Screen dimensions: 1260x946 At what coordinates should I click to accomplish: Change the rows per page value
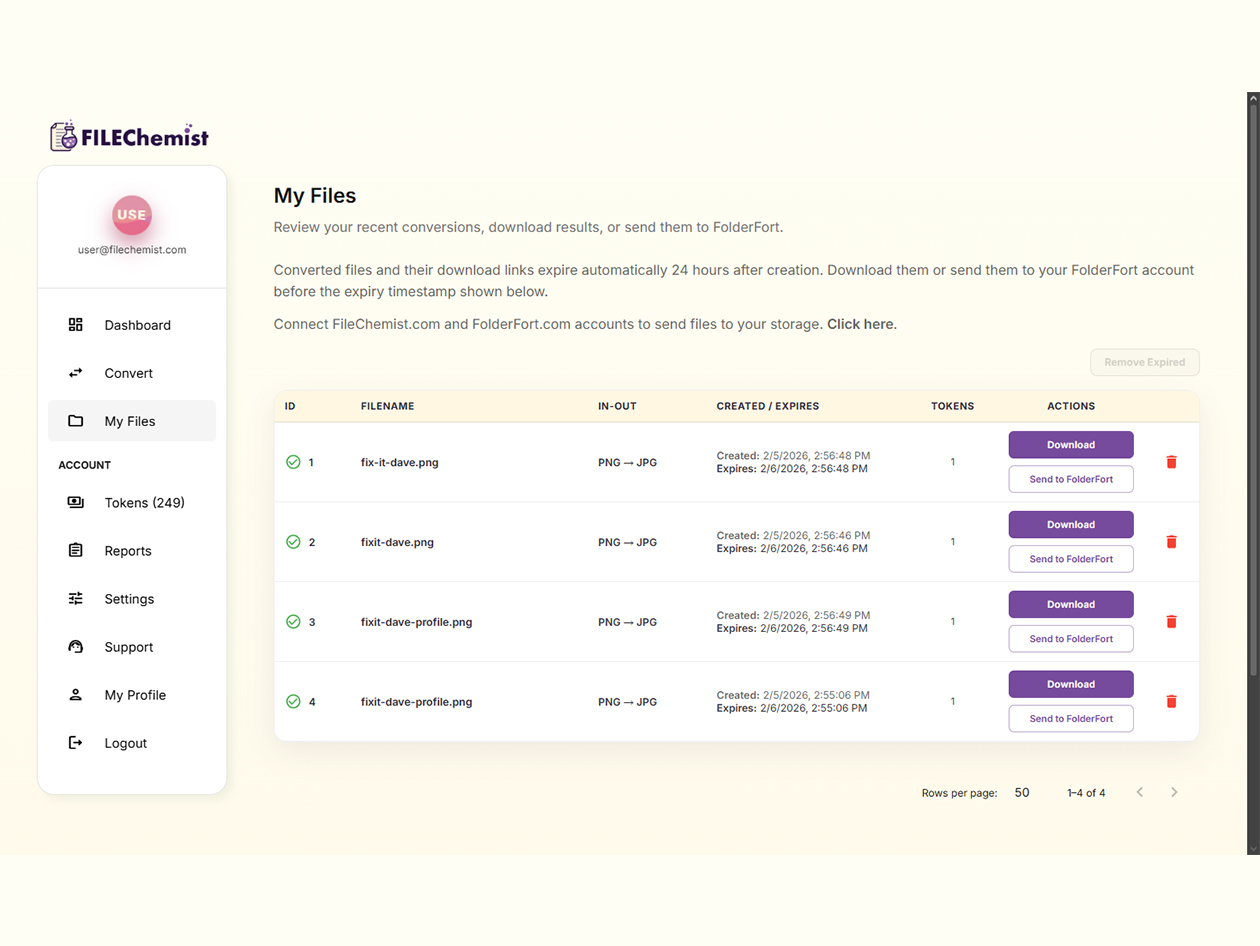pyautogui.click(x=1021, y=792)
